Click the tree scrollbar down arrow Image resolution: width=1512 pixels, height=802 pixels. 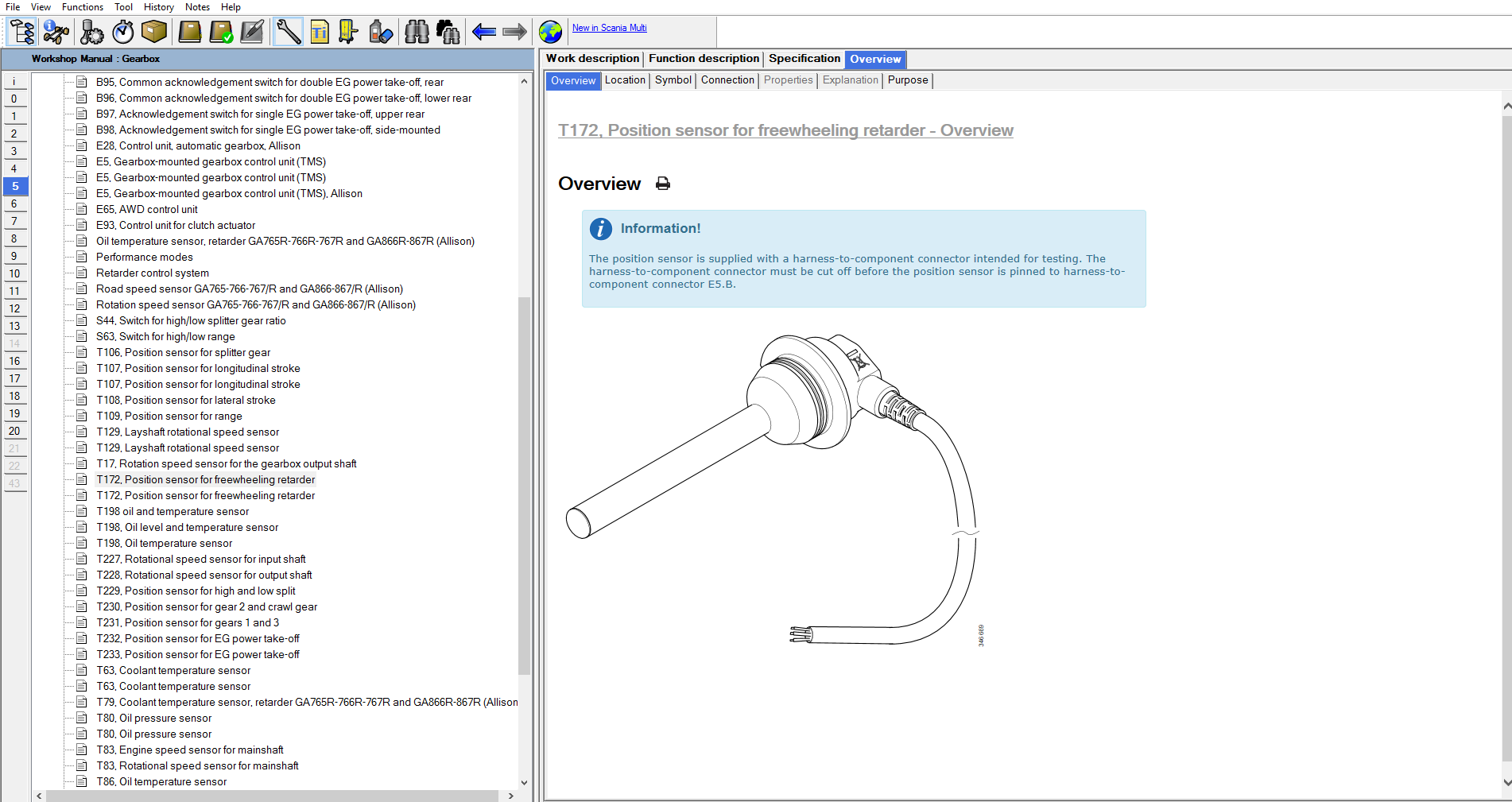(524, 783)
